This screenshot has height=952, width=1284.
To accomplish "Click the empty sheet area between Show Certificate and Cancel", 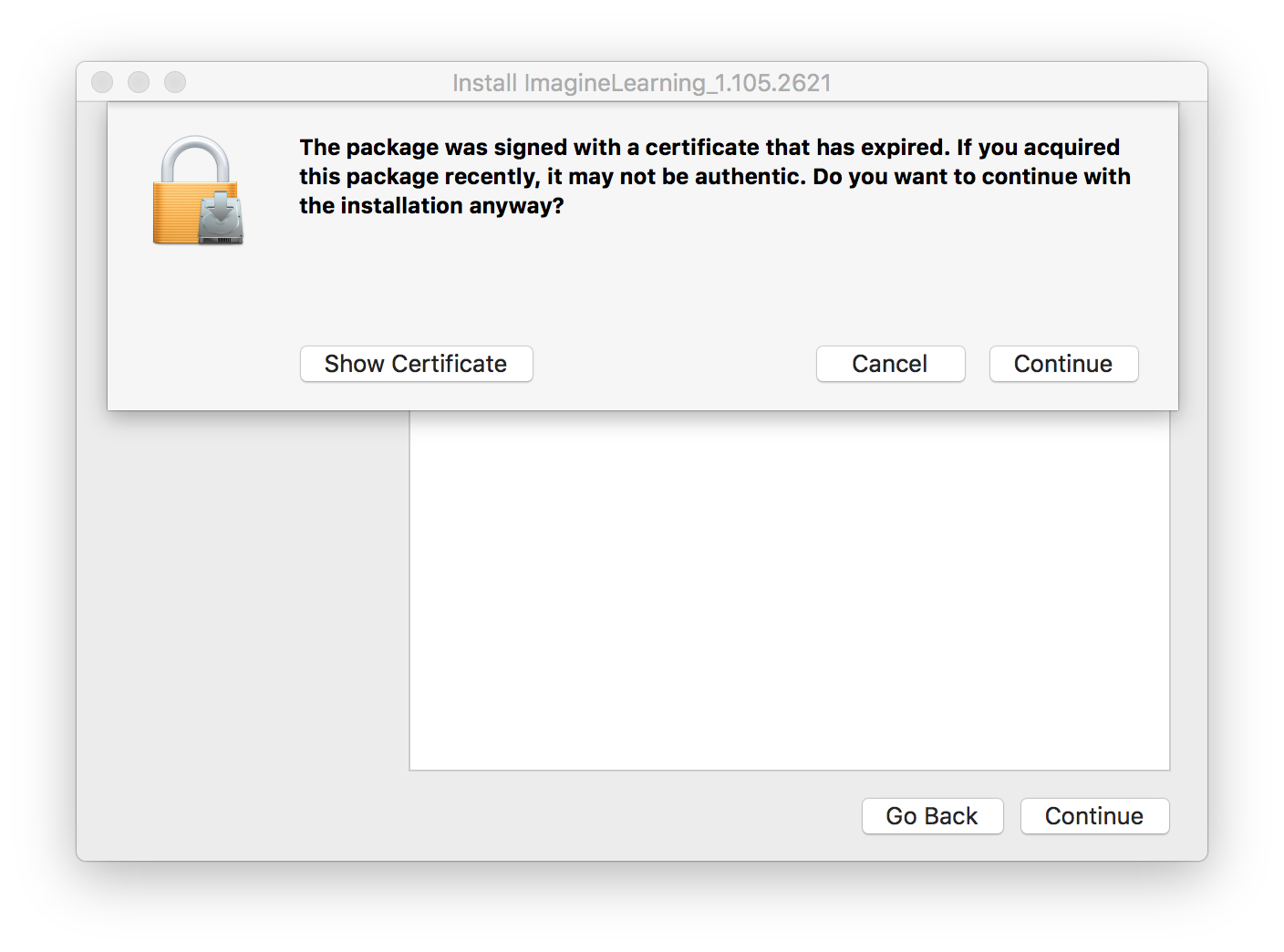I will tap(675, 364).
